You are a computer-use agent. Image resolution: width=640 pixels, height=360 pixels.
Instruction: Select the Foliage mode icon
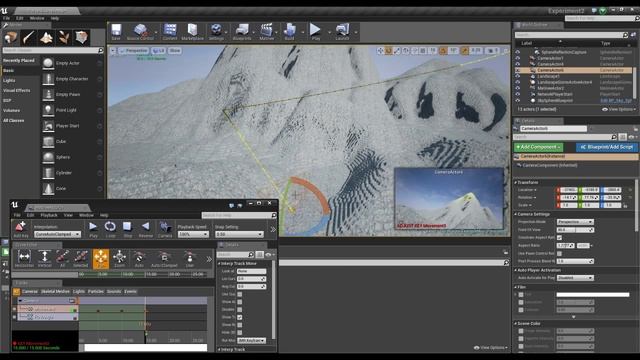64,38
